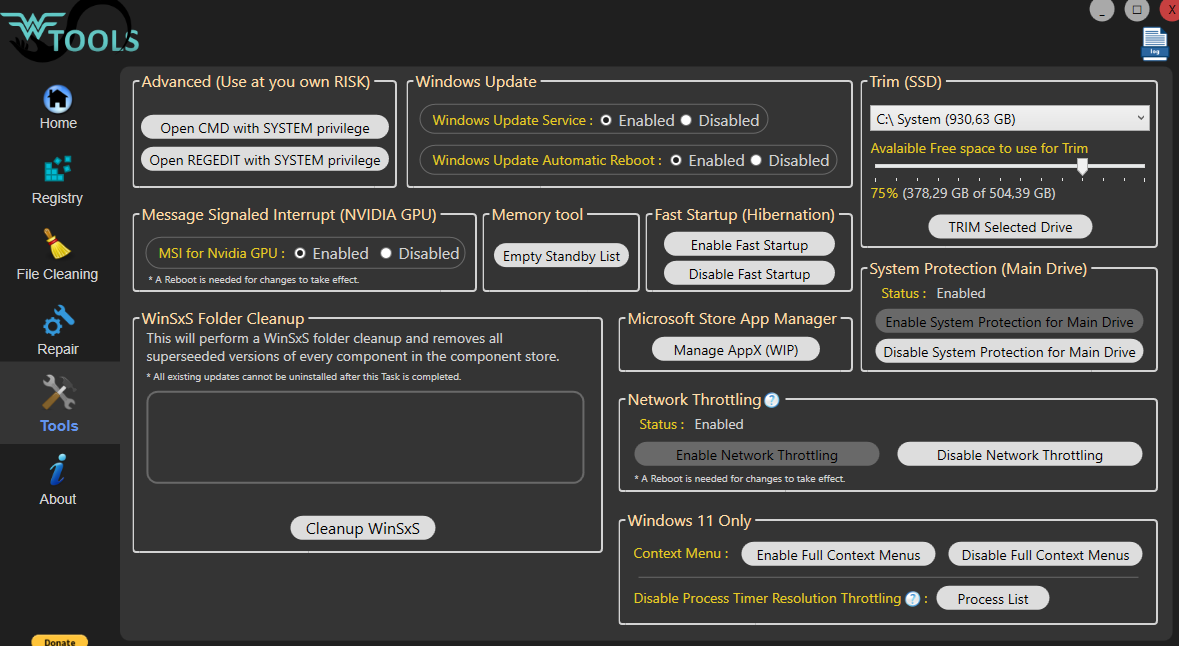The image size is (1179, 646).
Task: Click the Enable Network Throttling button
Action: 756,454
